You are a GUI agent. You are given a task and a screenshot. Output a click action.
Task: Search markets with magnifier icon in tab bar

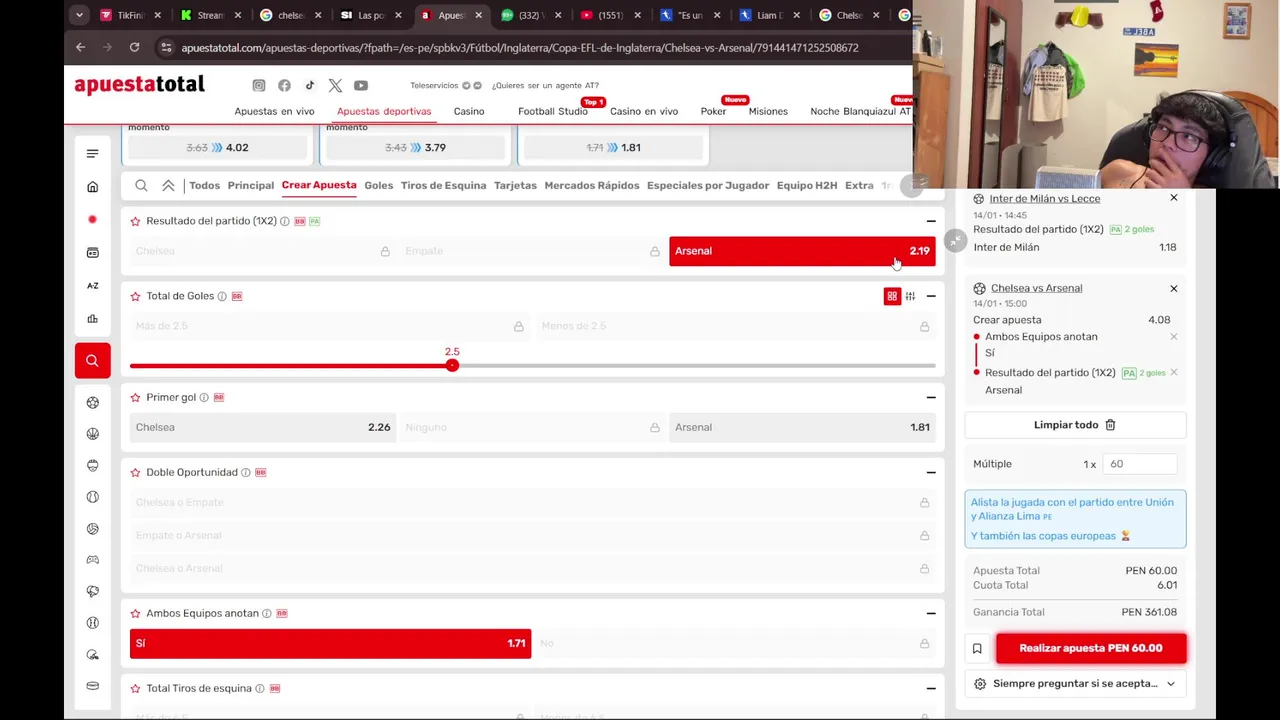click(141, 185)
